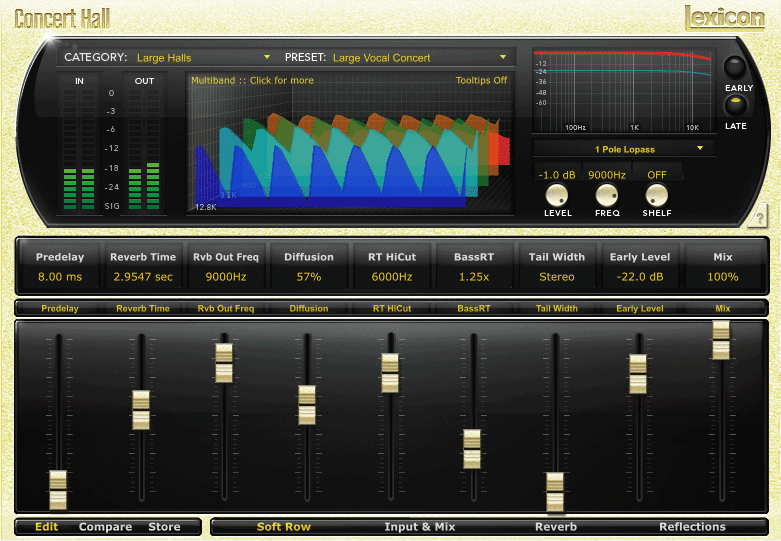Click Multiband Click for more link
781x541 pixels.
[x=252, y=80]
